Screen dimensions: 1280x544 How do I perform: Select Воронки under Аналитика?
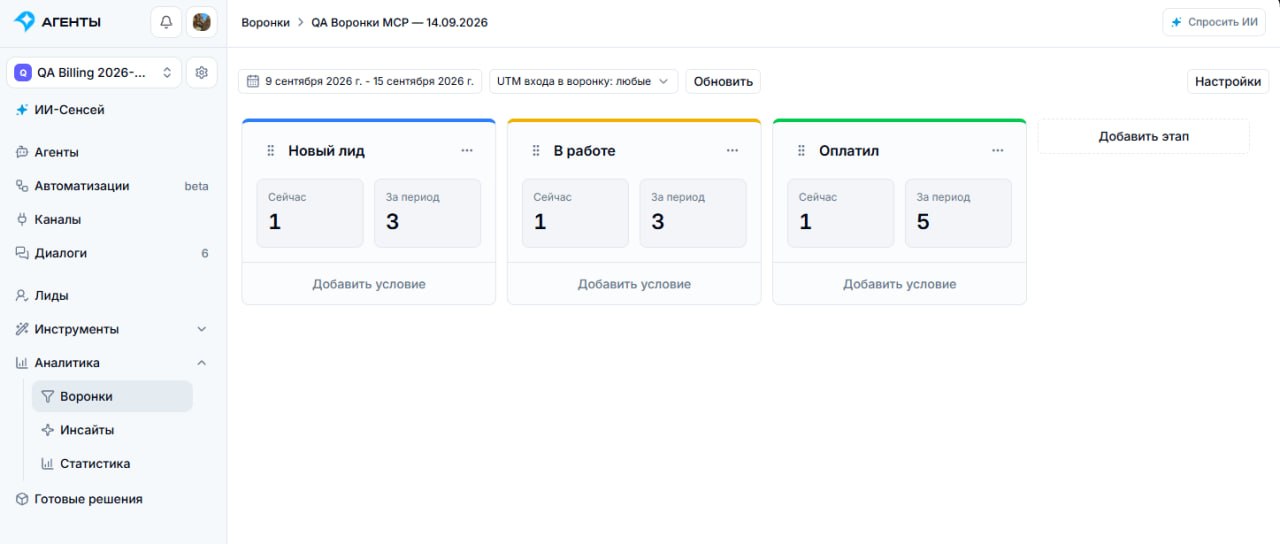pyautogui.click(x=112, y=396)
